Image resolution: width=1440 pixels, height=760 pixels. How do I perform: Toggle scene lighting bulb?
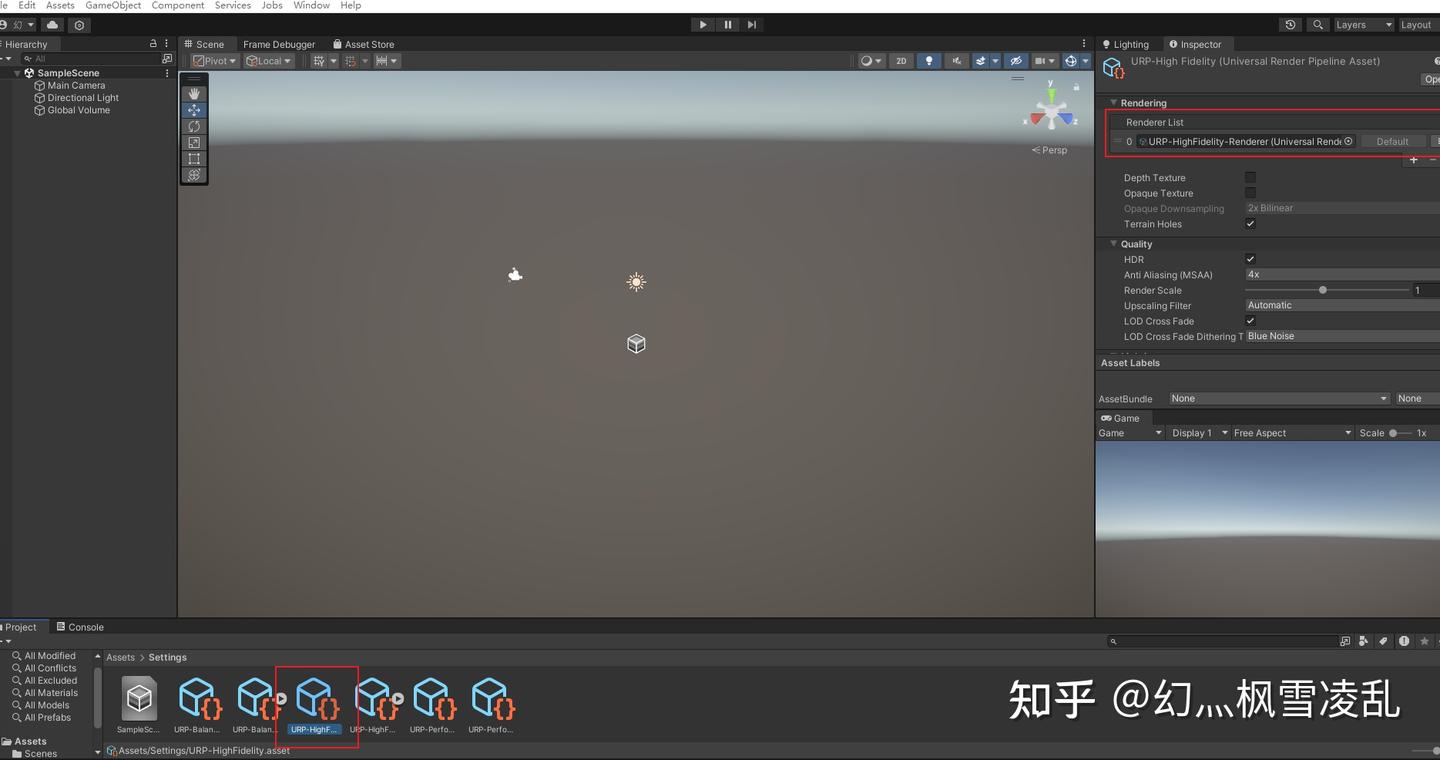(929, 61)
